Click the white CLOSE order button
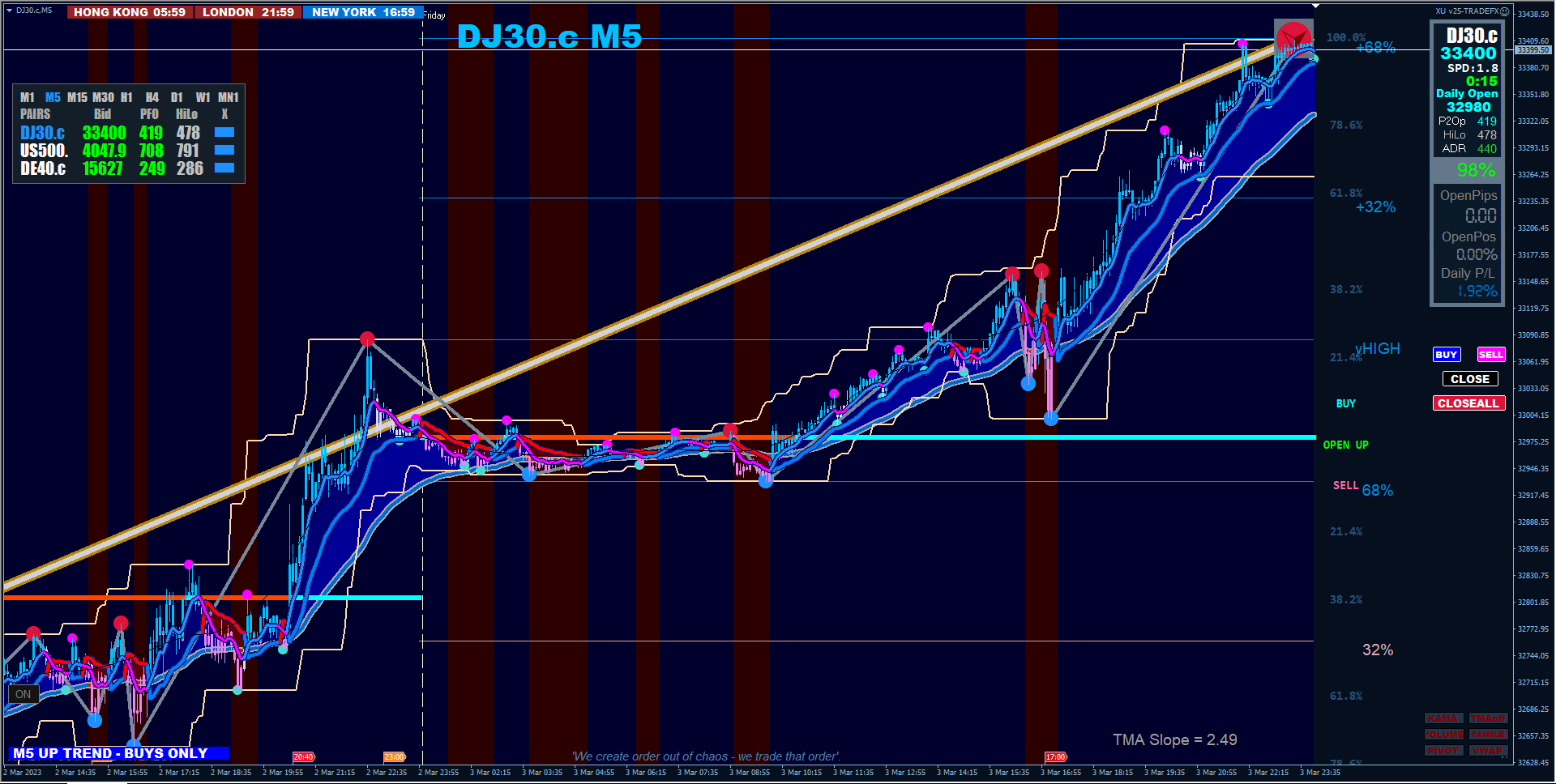 pos(1470,379)
